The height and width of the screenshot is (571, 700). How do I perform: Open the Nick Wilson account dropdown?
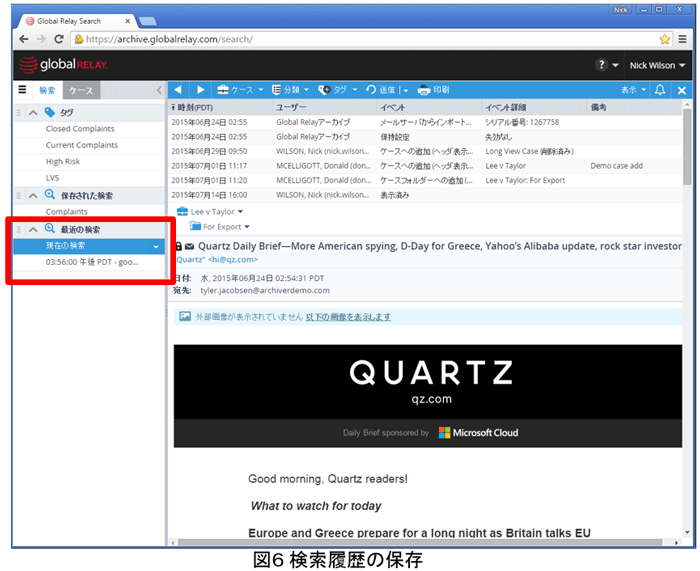coord(657,66)
